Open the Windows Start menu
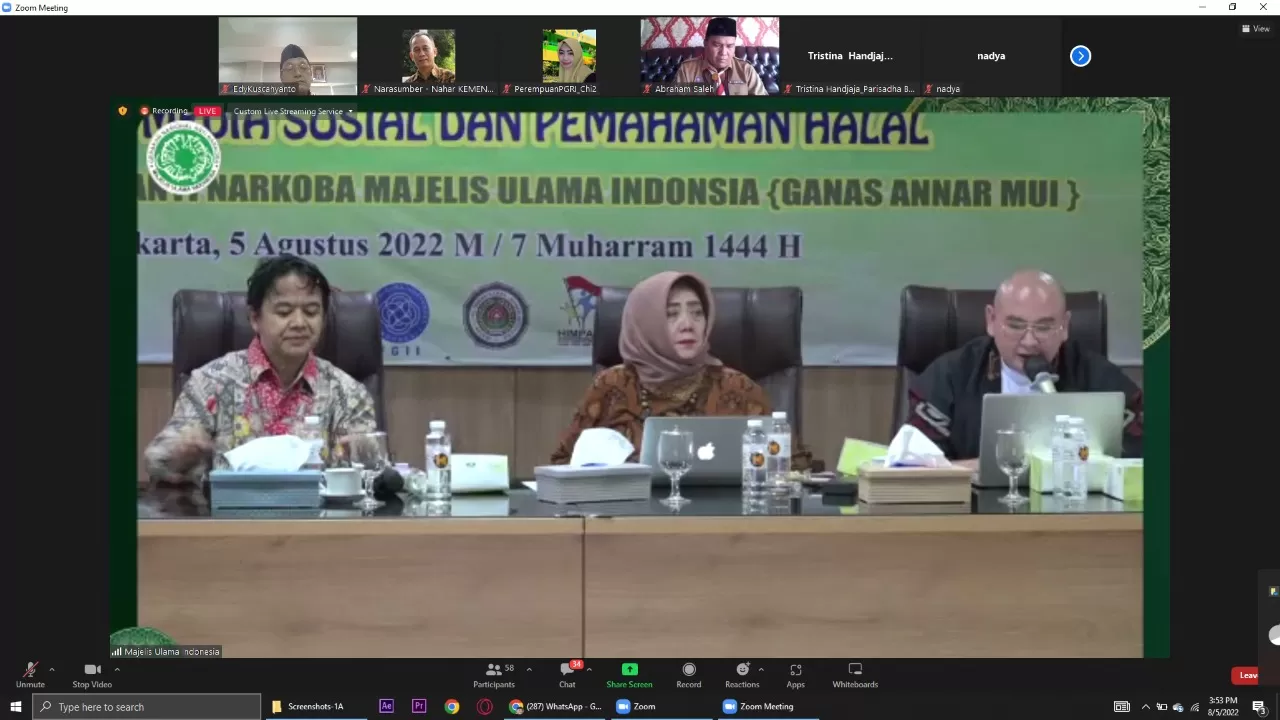 15,706
